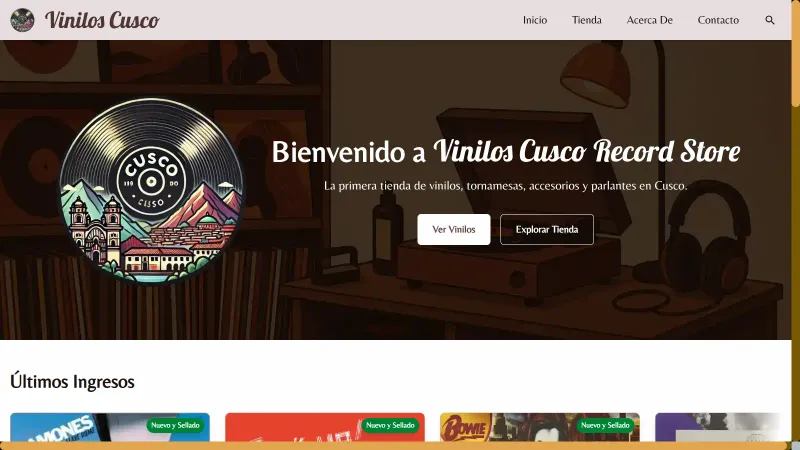This screenshot has height=450, width=800.
Task: Click Nuevo y Sellado badge on Ramones card
Action: pos(175,425)
